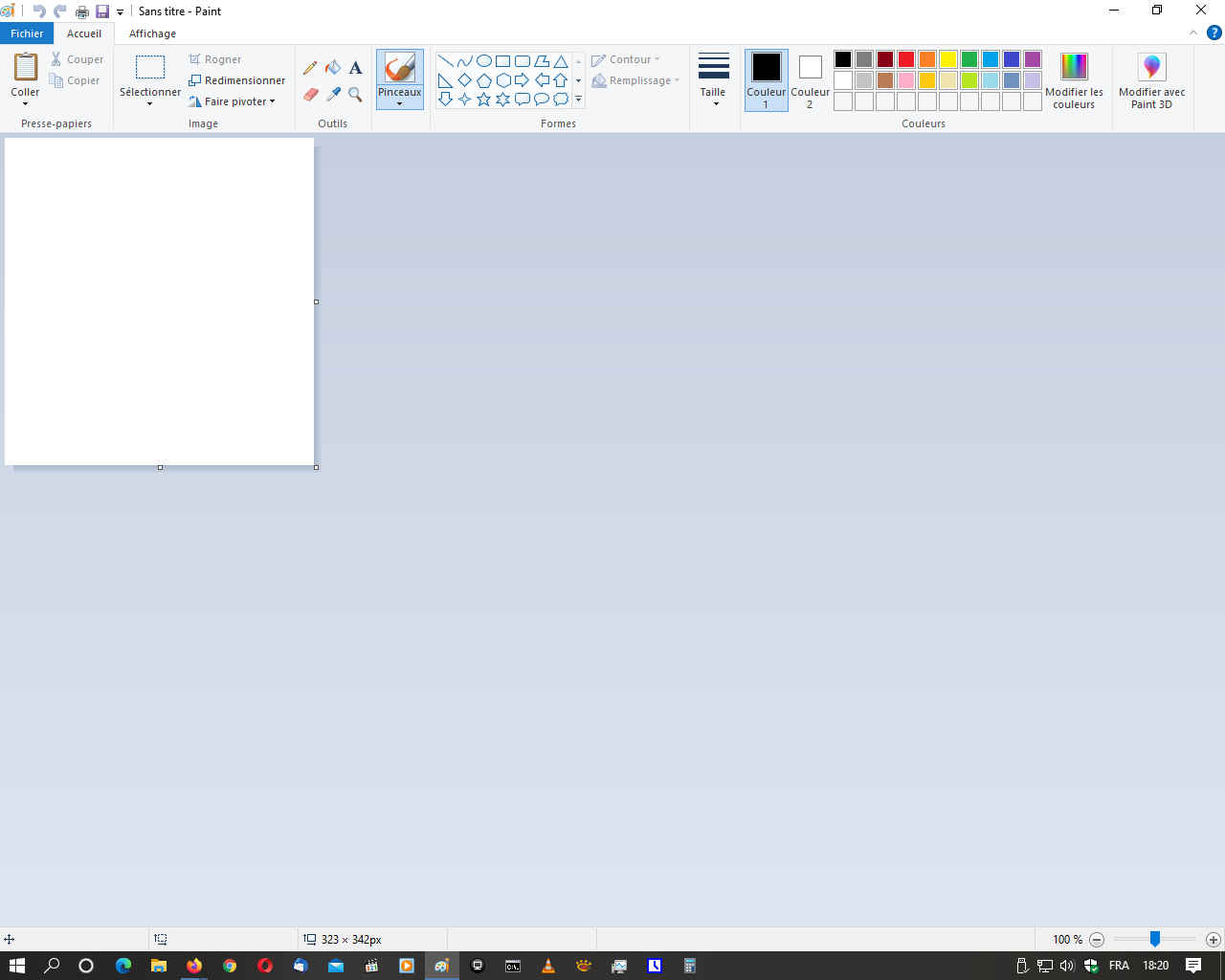This screenshot has width=1225, height=980.
Task: Activate the Eraser tool
Action: (x=310, y=95)
